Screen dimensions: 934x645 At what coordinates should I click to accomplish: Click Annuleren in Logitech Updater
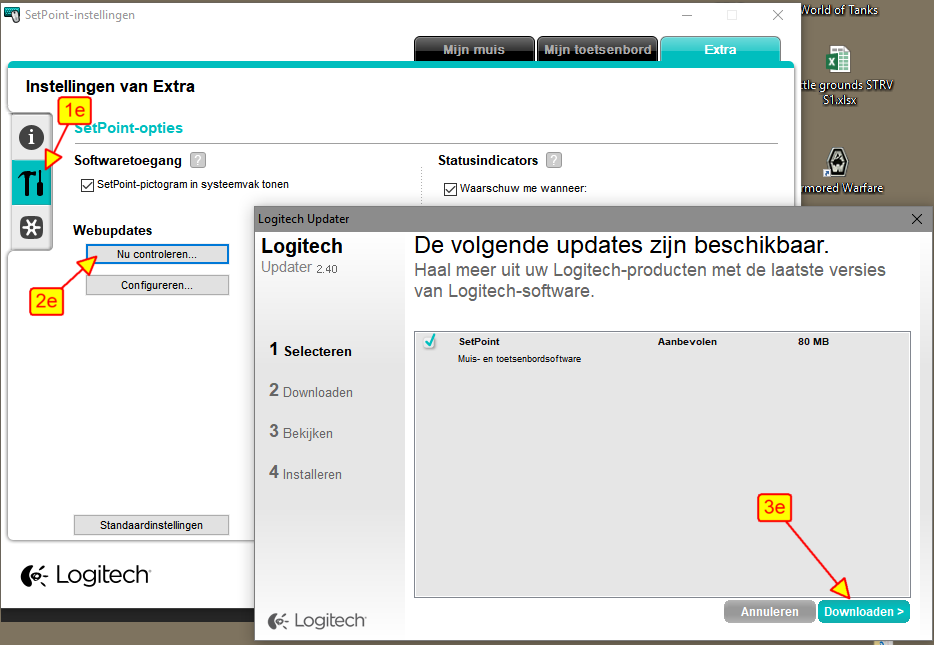pyautogui.click(x=770, y=612)
